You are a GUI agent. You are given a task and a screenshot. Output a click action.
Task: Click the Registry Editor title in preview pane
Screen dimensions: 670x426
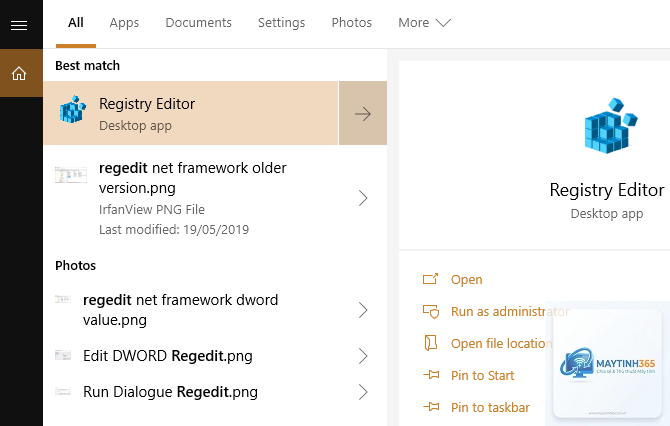[x=607, y=190]
